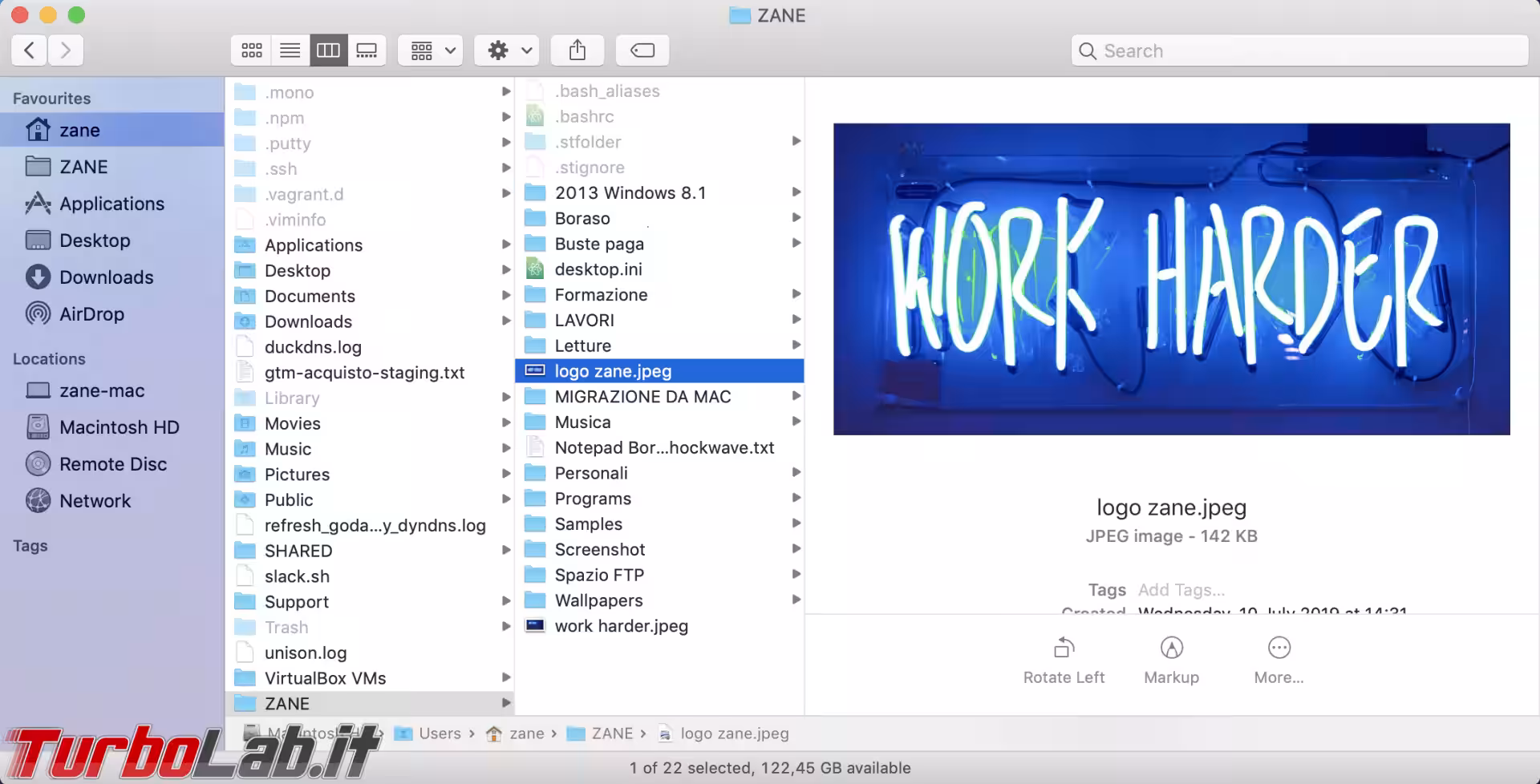Click the More... button in the preview pane

(1279, 657)
